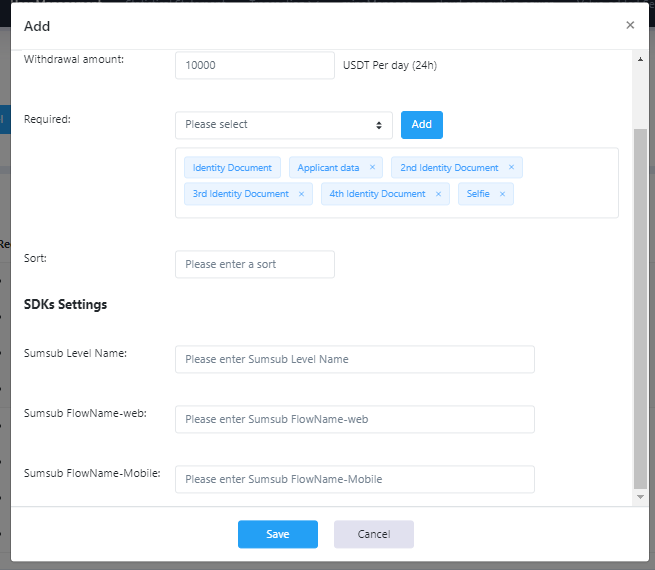This screenshot has width=655, height=570.
Task: Remove the 4th Identity Document tag
Action: (438, 194)
